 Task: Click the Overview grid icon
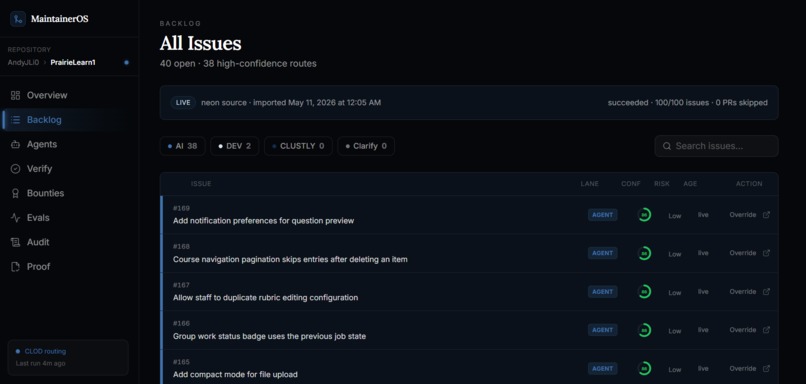(x=15, y=95)
